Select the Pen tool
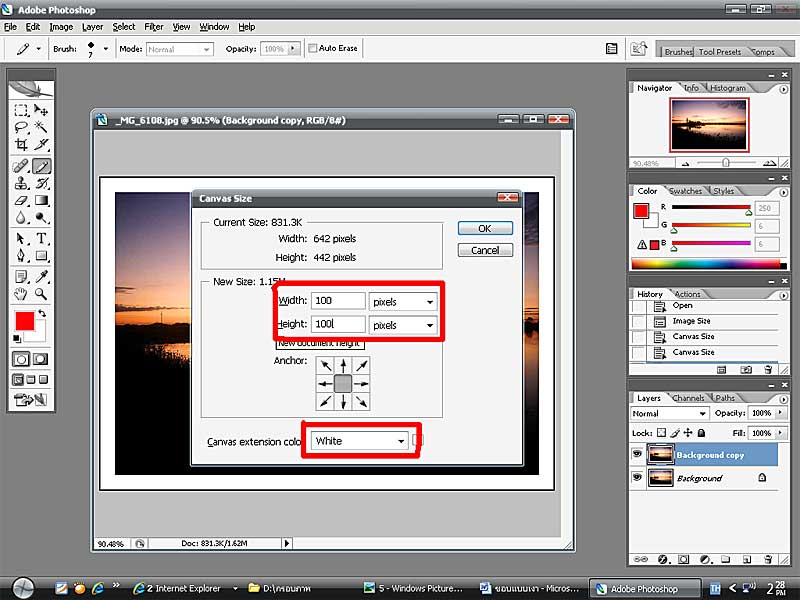Image resolution: width=800 pixels, height=600 pixels. (x=21, y=255)
